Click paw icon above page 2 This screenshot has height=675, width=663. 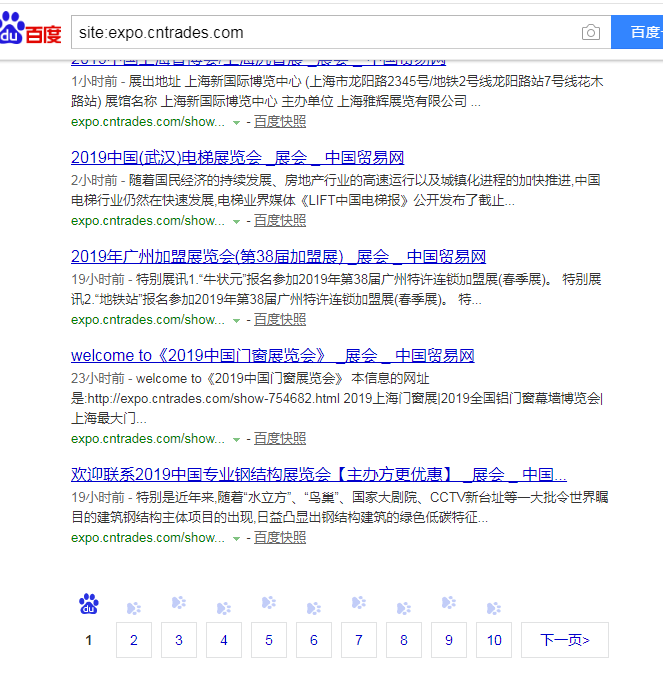click(134, 607)
